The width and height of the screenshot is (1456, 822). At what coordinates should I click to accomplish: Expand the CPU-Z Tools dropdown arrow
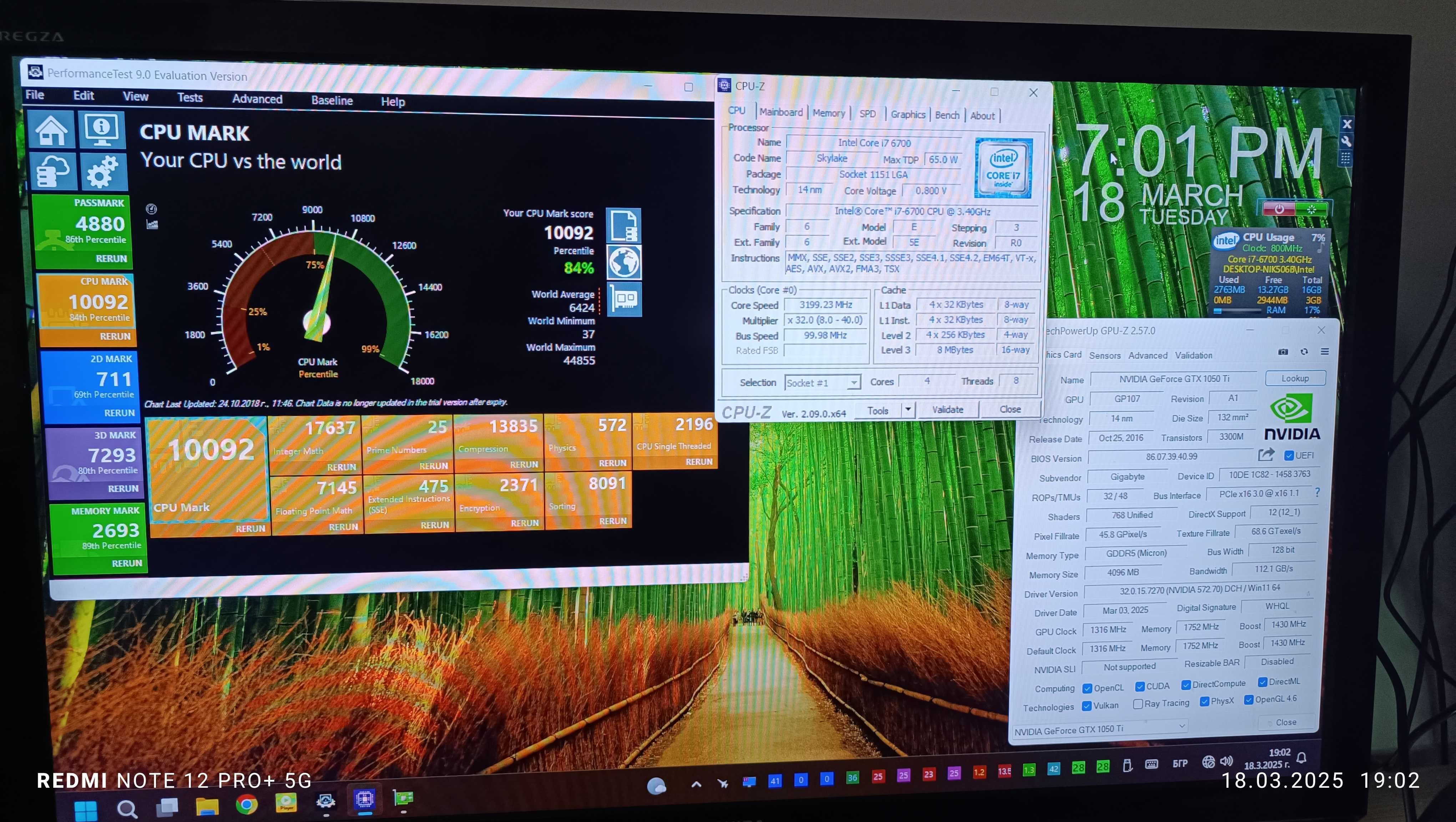(908, 409)
